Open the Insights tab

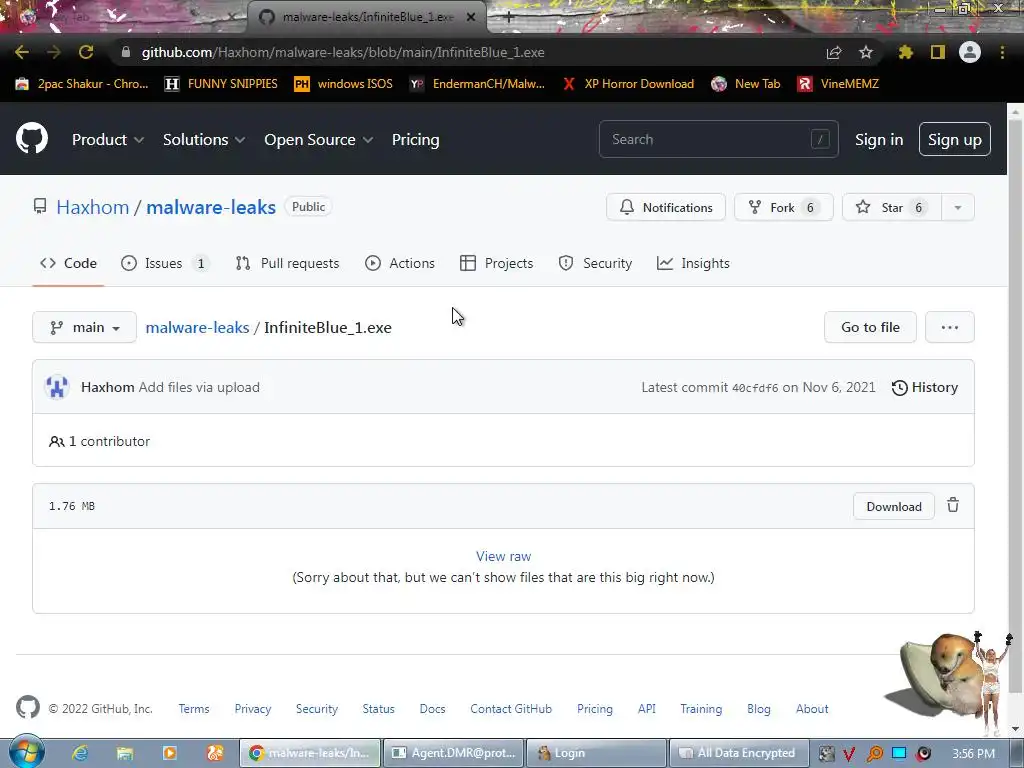click(x=693, y=263)
